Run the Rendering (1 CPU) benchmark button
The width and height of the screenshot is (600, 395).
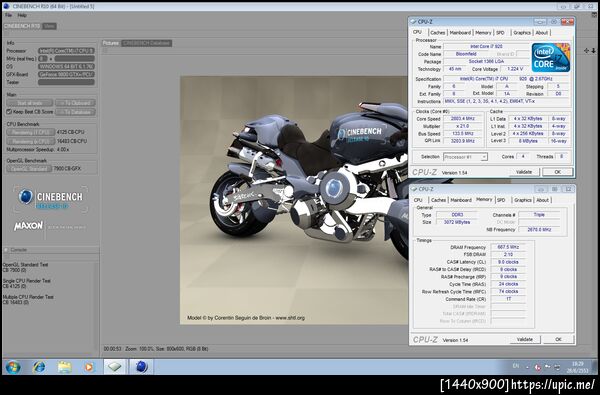click(31, 132)
